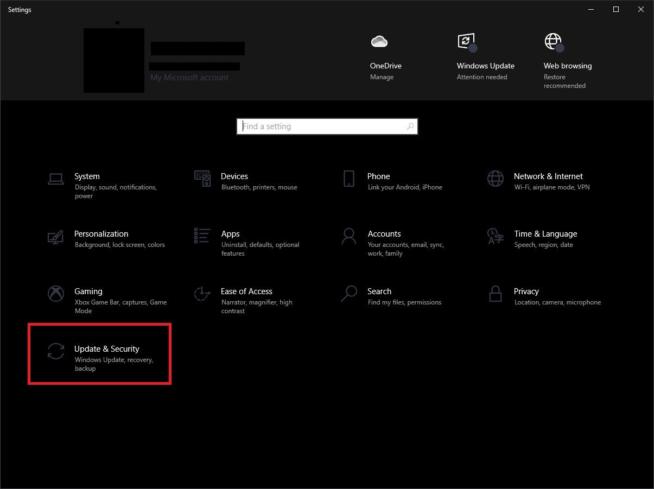Viewport: 654px width, 489px height.
Task: Select the Search magnifier category icon
Action: pos(349,293)
